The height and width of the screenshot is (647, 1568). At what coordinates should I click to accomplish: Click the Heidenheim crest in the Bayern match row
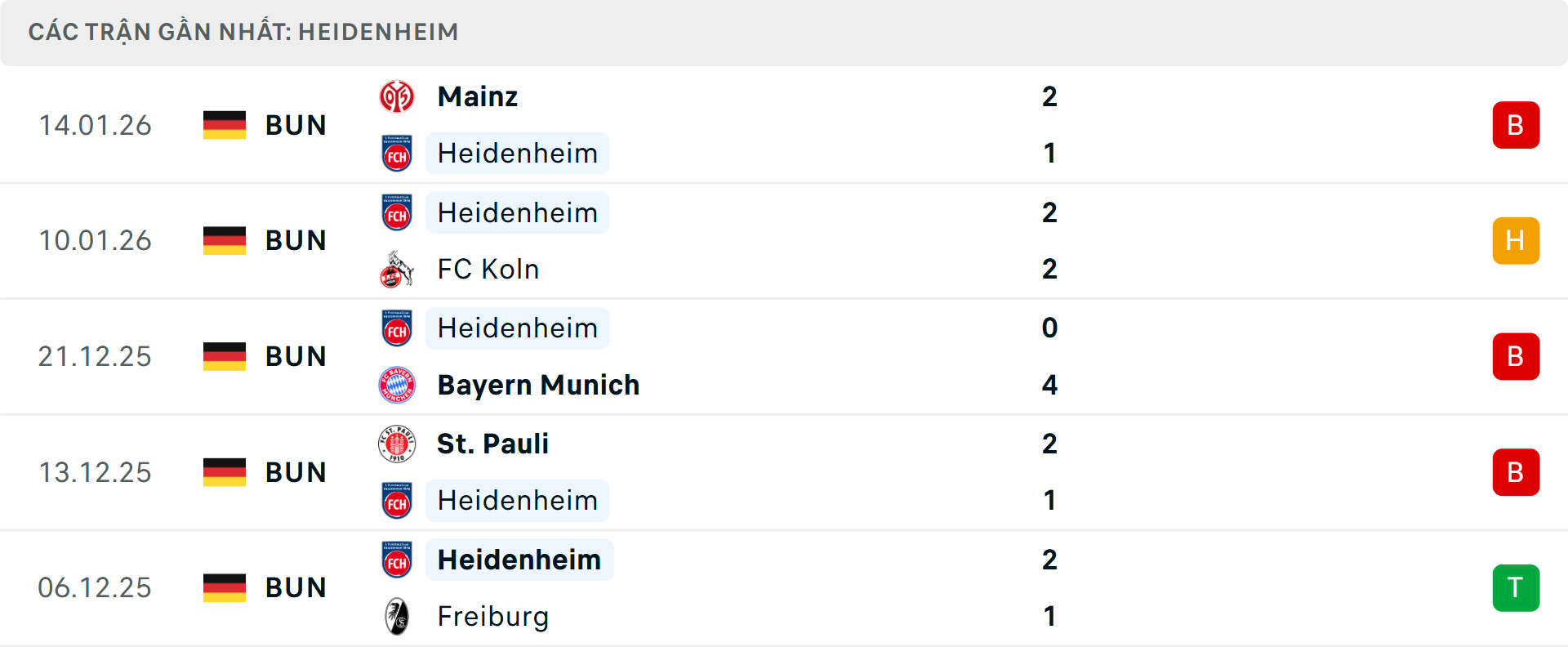click(x=398, y=328)
